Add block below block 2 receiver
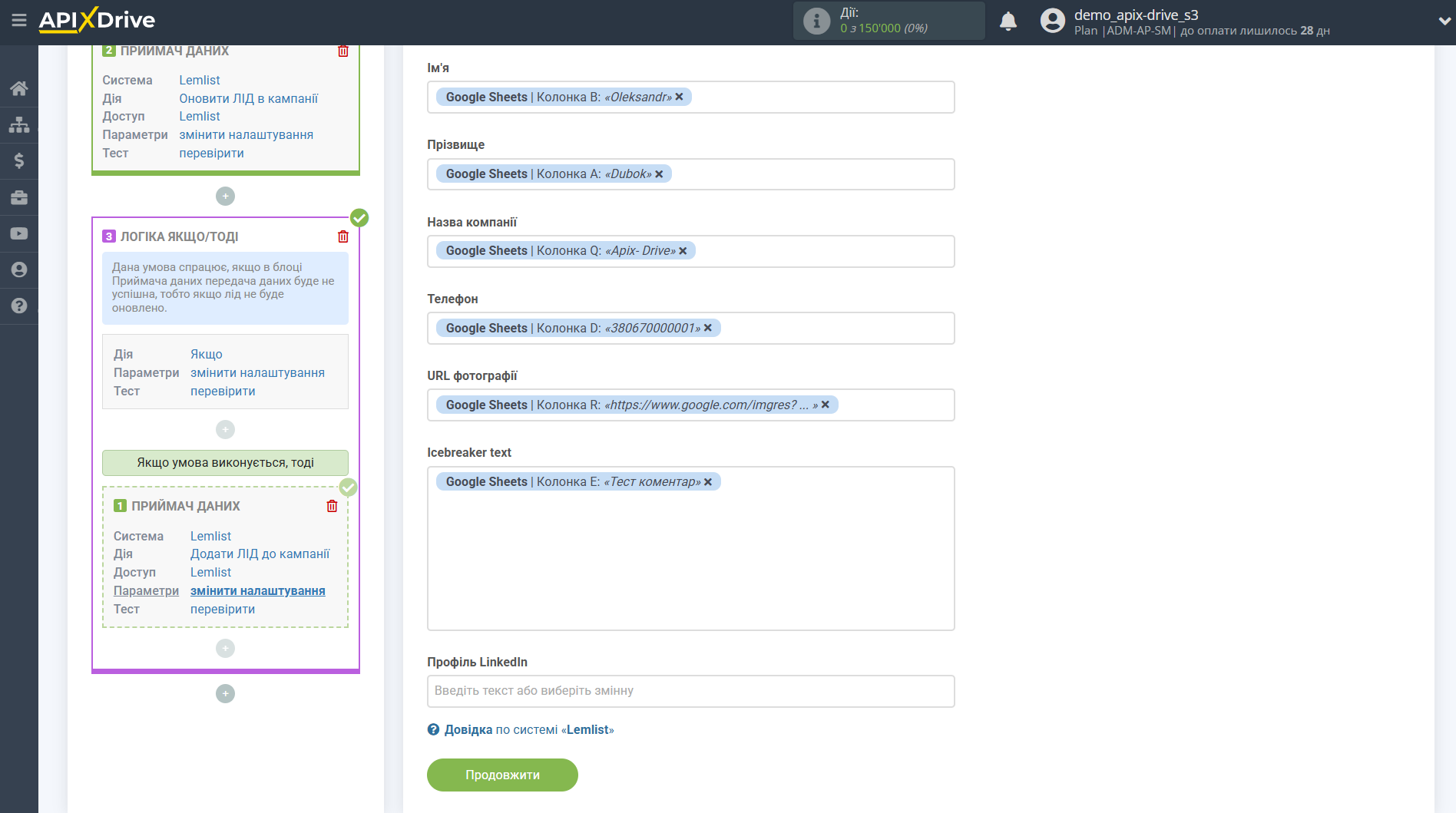Image resolution: width=1456 pixels, height=813 pixels. click(x=225, y=196)
